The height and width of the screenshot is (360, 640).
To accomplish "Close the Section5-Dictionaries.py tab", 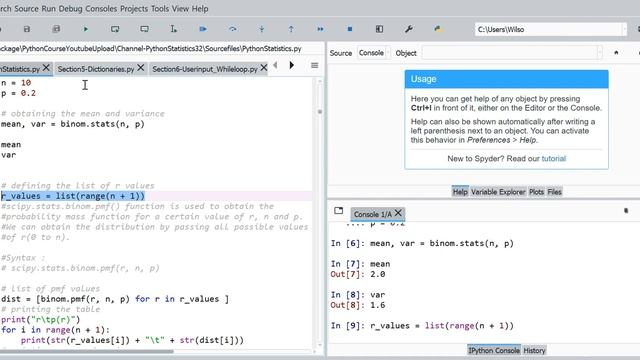I will (140, 67).
